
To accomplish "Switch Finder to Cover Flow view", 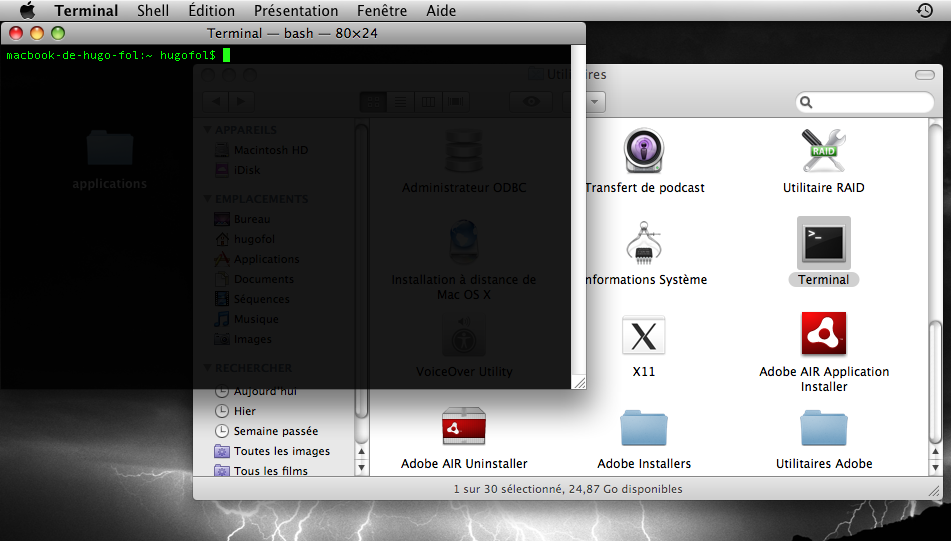I will 455,102.
